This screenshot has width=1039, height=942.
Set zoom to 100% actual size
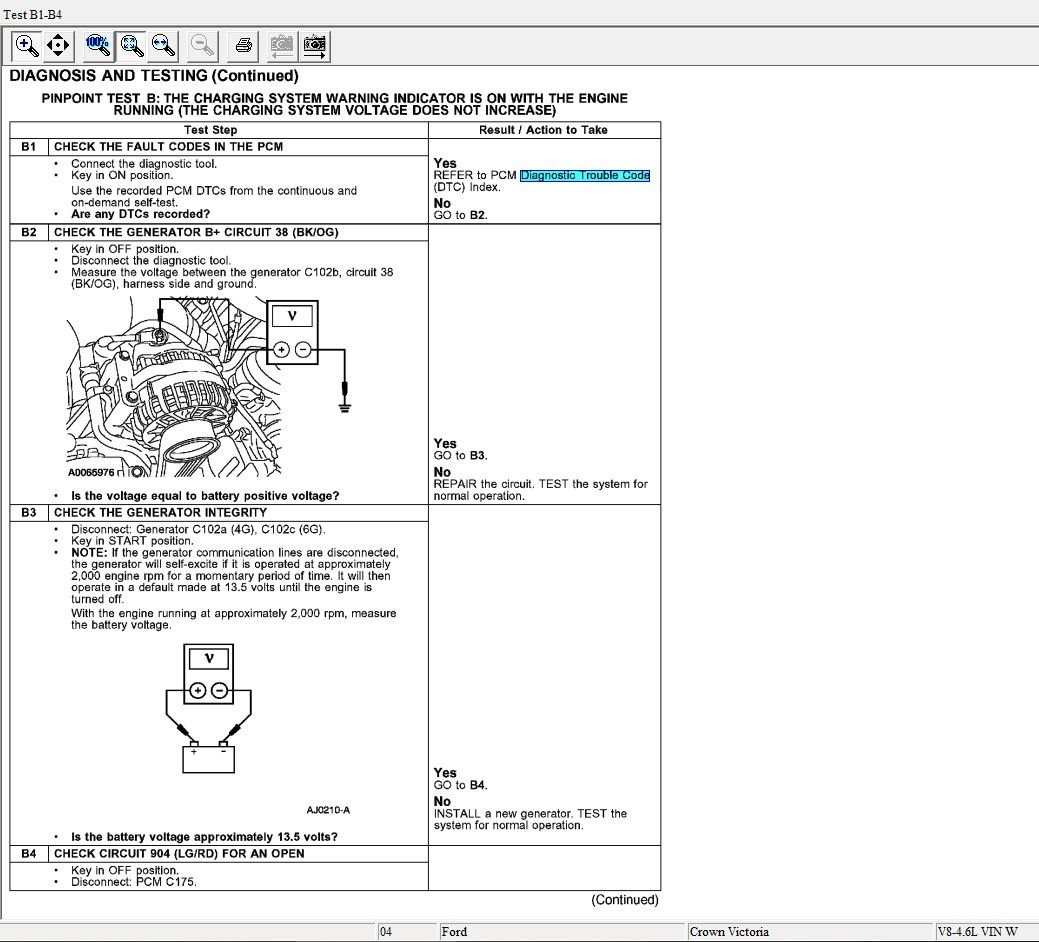click(x=98, y=45)
